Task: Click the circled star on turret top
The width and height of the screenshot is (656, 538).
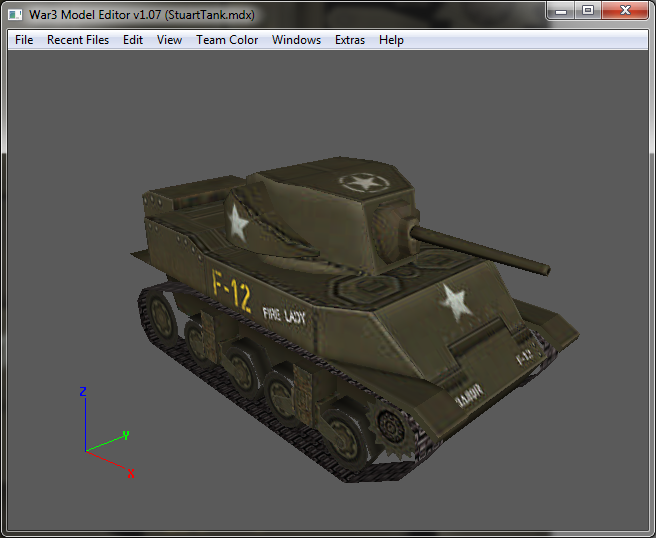Action: (364, 183)
